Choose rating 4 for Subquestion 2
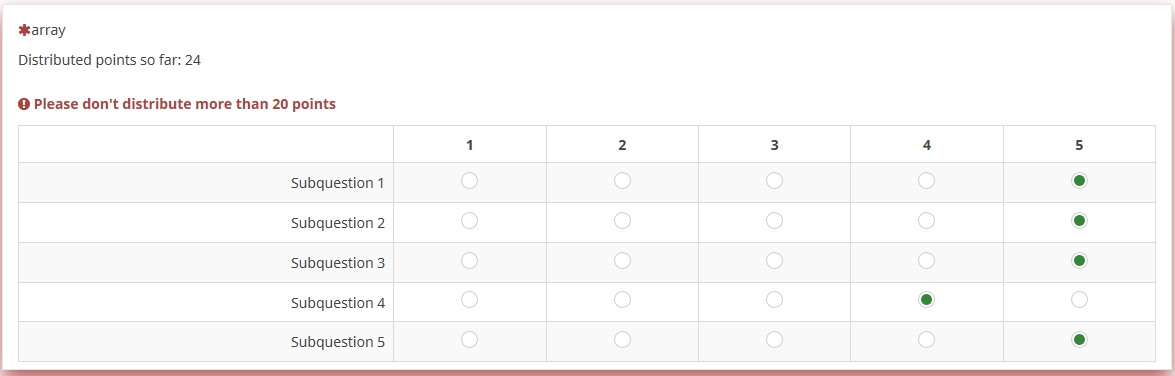This screenshot has height=376, width=1175. coord(926,220)
